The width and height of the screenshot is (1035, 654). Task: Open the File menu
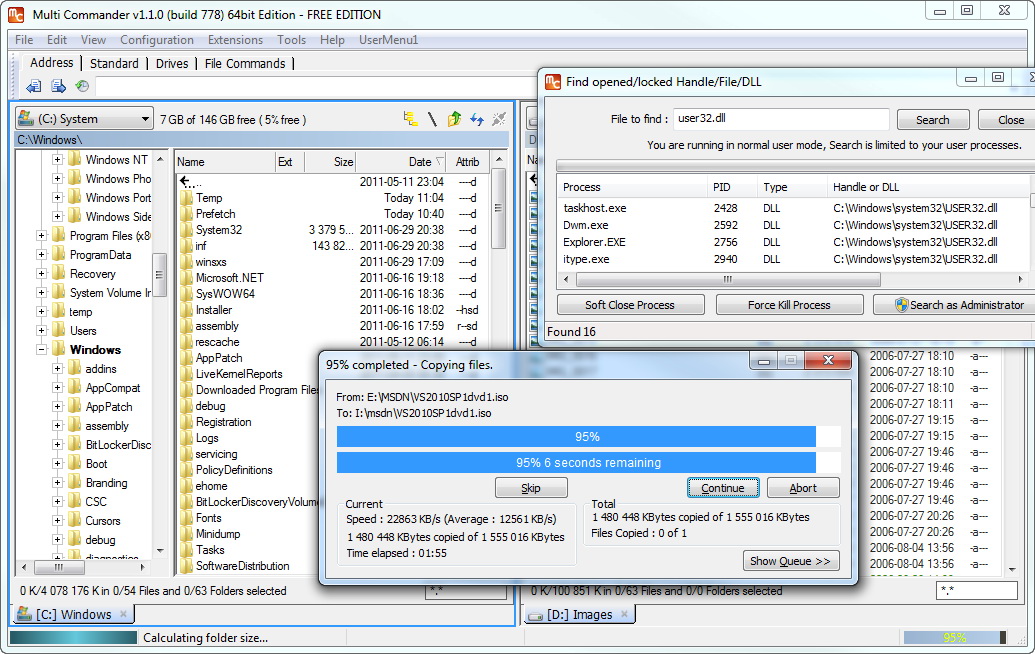click(24, 40)
